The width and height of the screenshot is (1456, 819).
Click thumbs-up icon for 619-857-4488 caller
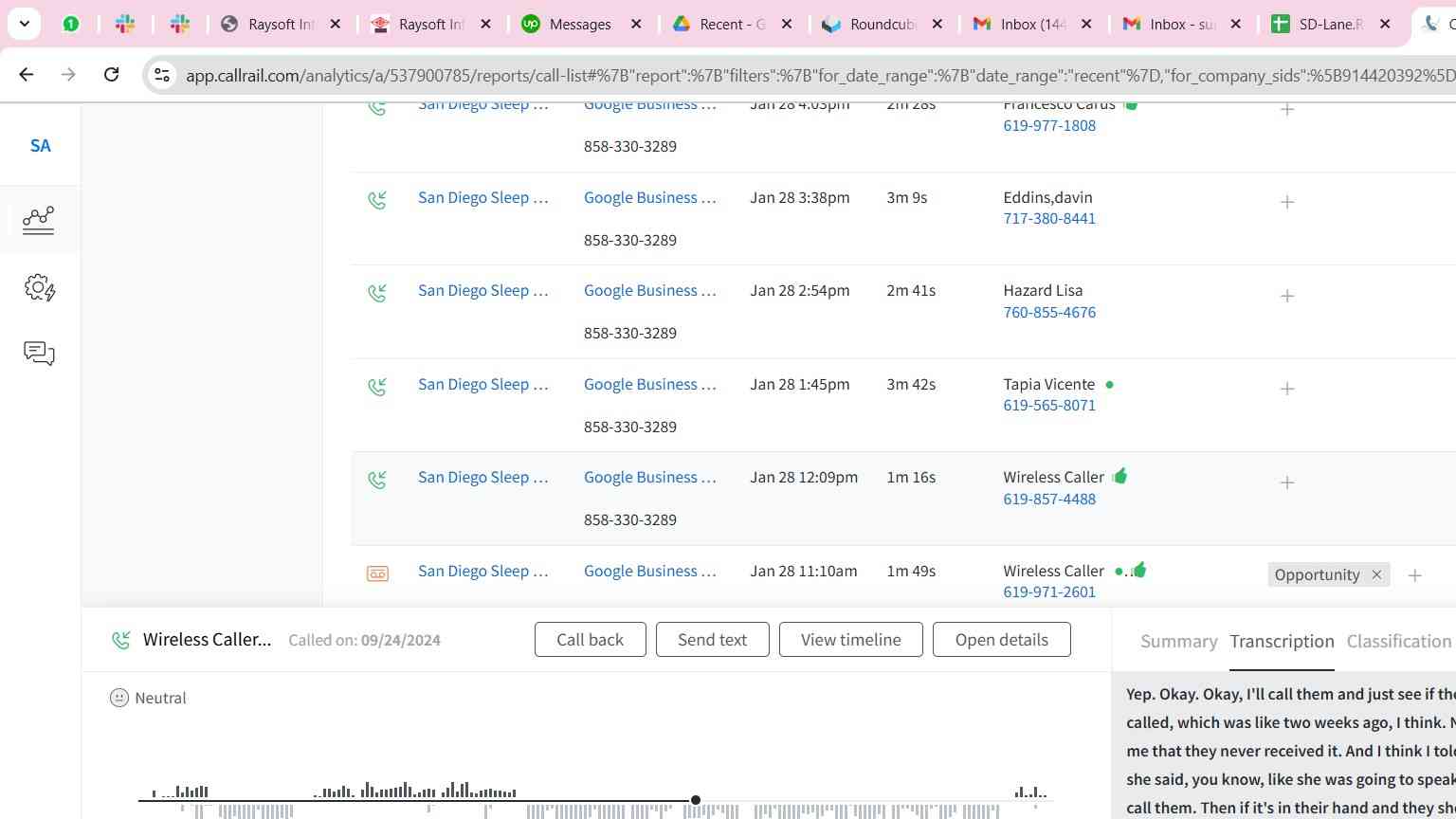point(1119,476)
